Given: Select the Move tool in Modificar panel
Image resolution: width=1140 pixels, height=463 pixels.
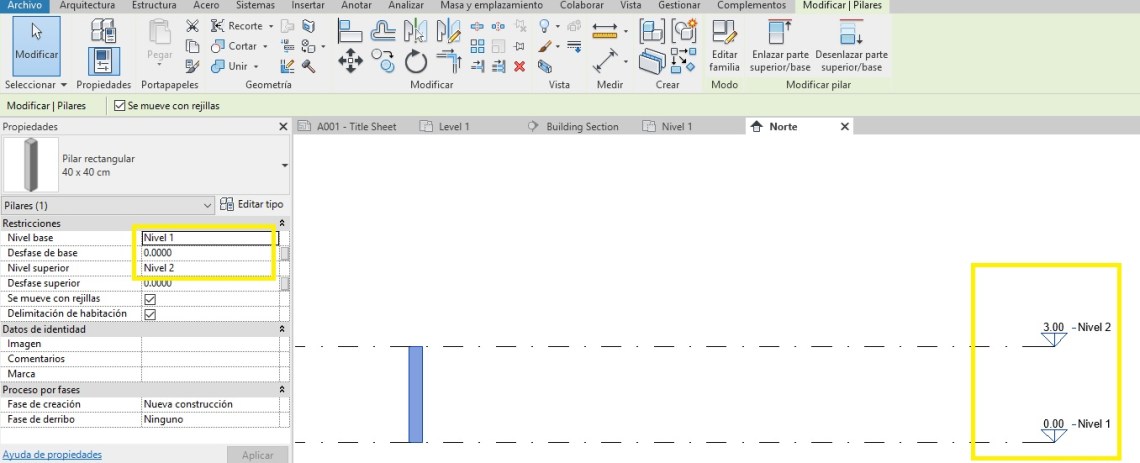Looking at the screenshot, I should click(x=350, y=62).
